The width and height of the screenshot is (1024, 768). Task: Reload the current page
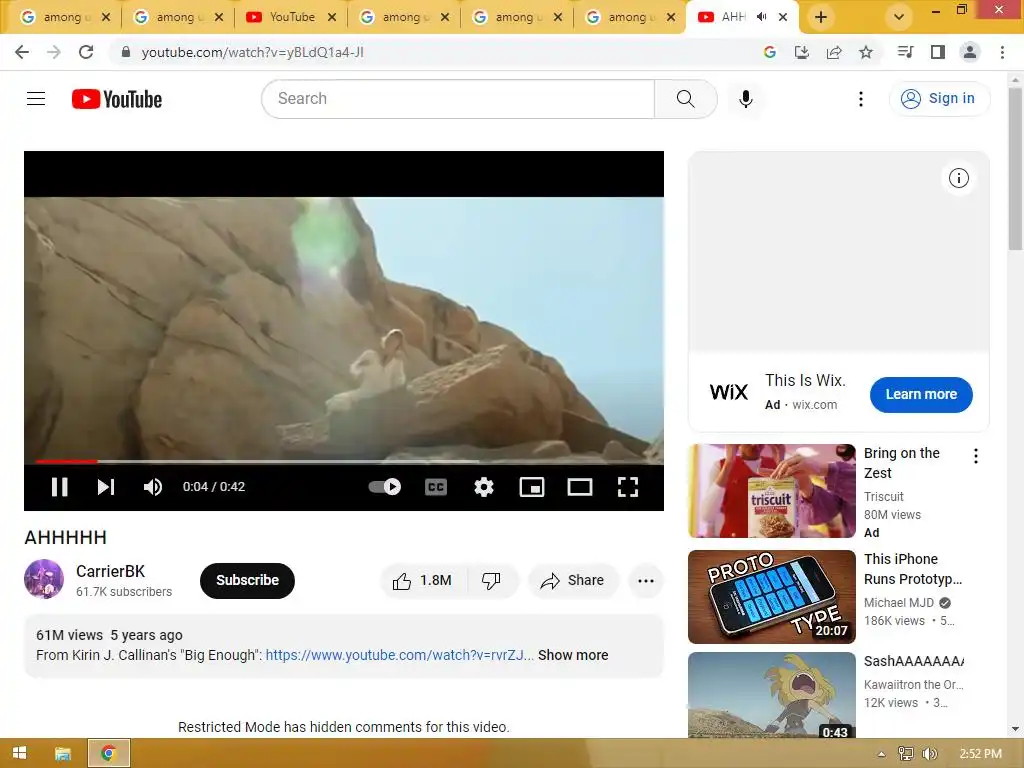click(86, 52)
